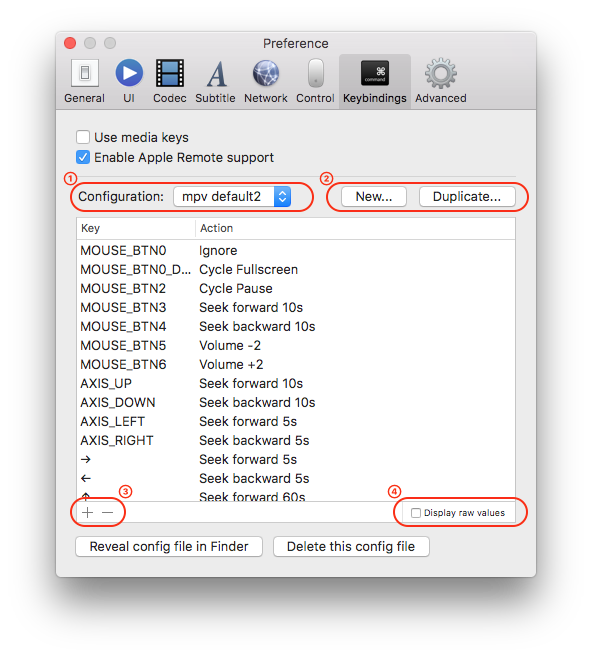Select the Ignore action
Viewport: 592px width, 657px height.
[x=218, y=251]
